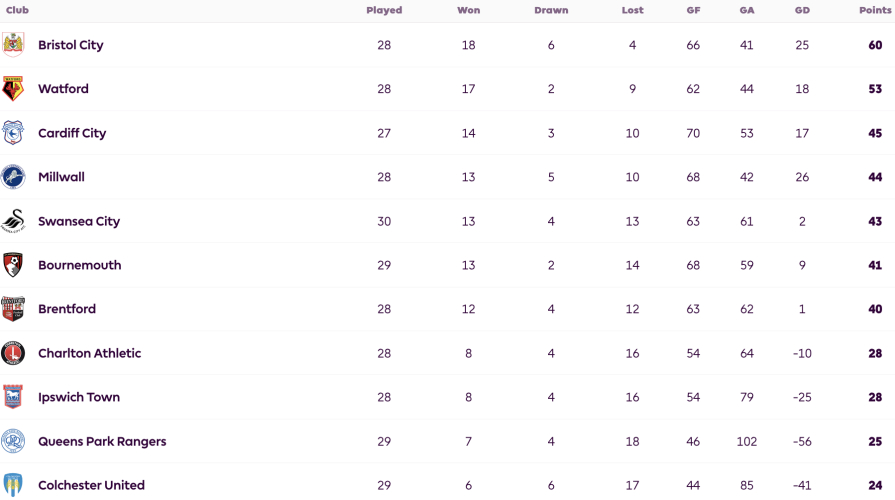Sort table by Played column header
895x500 pixels.
pyautogui.click(x=384, y=10)
